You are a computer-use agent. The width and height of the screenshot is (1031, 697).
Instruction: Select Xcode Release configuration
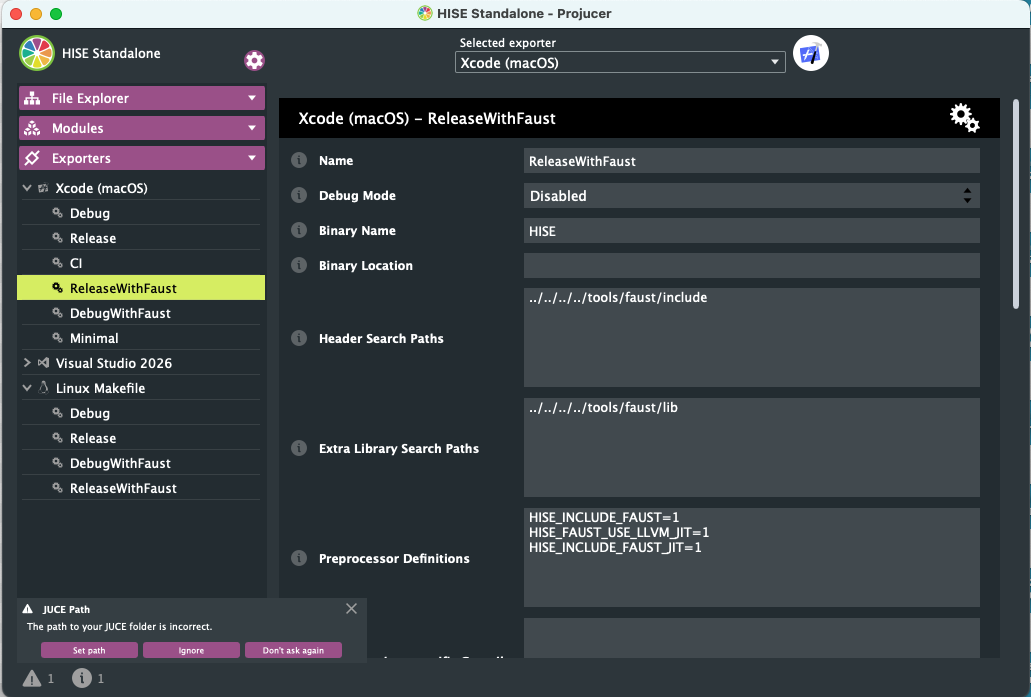pyautogui.click(x=141, y=238)
